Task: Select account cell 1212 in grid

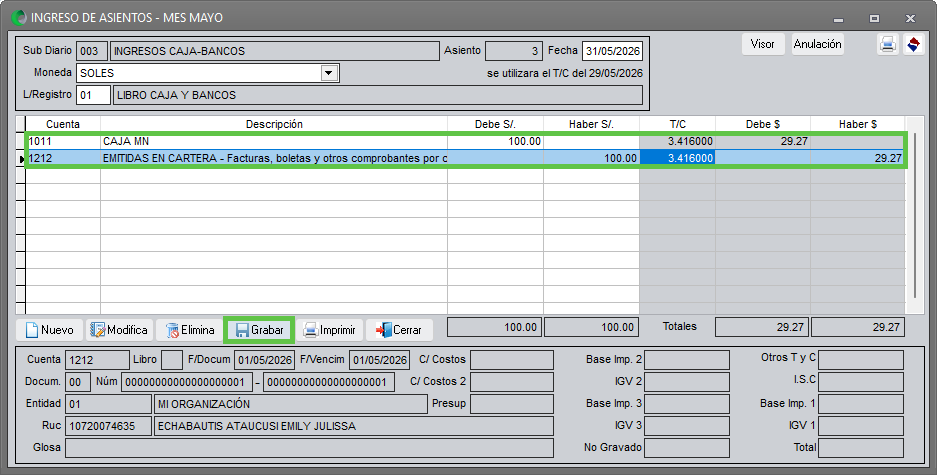Action: coord(63,158)
